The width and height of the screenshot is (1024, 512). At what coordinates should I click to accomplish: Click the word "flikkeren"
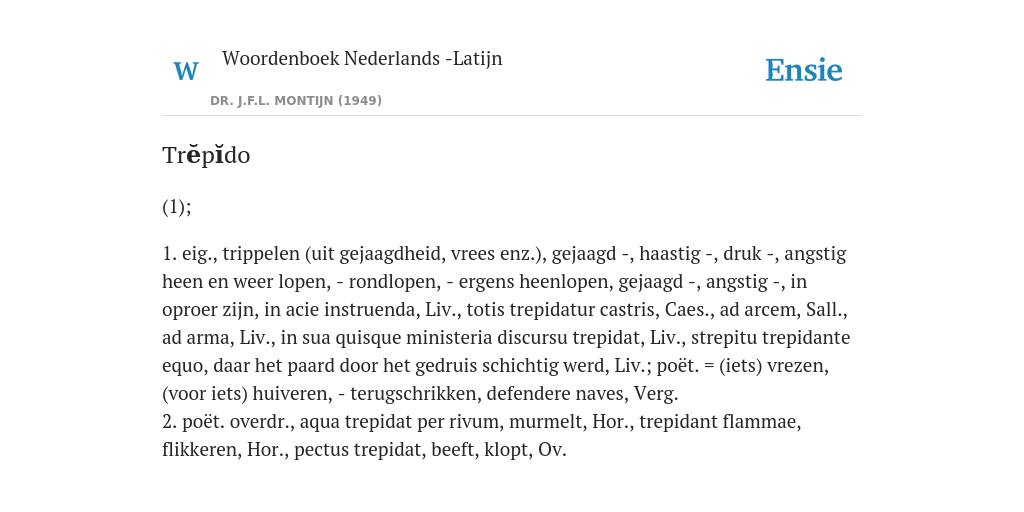(202, 451)
